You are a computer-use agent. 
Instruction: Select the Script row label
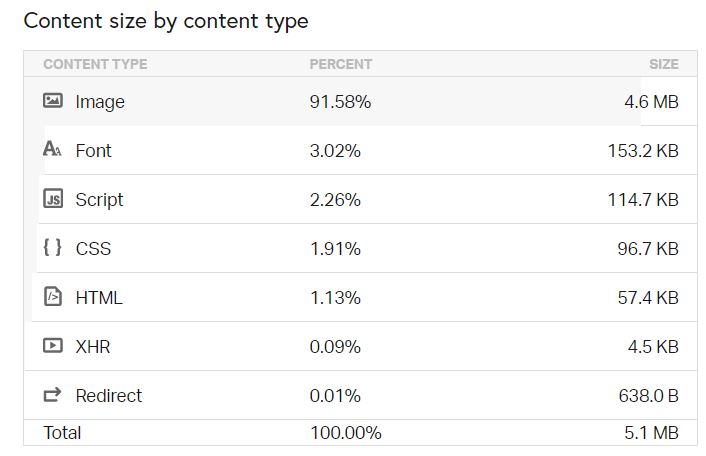point(99,200)
